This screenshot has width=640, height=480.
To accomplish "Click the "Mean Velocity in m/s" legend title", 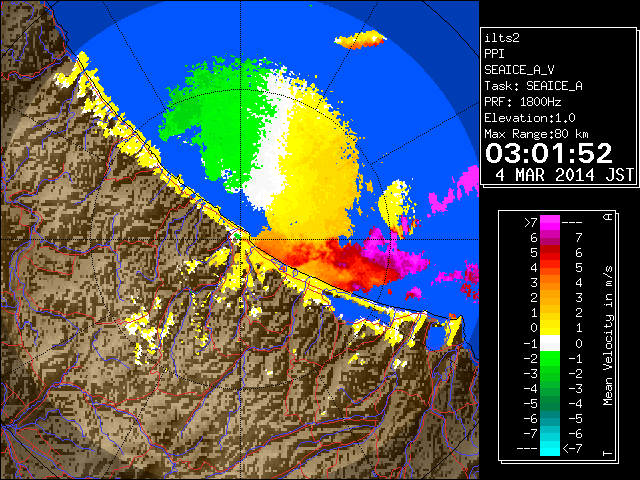I will 608,336.
